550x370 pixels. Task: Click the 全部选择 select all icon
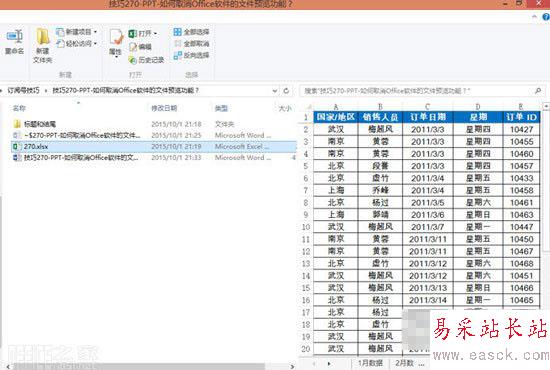click(x=177, y=32)
